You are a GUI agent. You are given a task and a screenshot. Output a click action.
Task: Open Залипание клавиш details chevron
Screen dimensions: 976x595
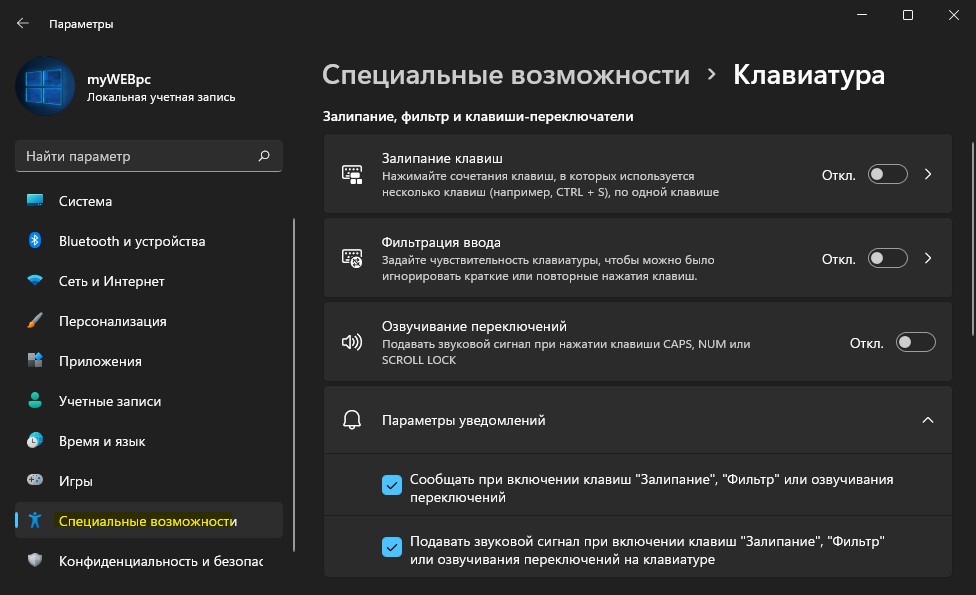click(x=927, y=174)
